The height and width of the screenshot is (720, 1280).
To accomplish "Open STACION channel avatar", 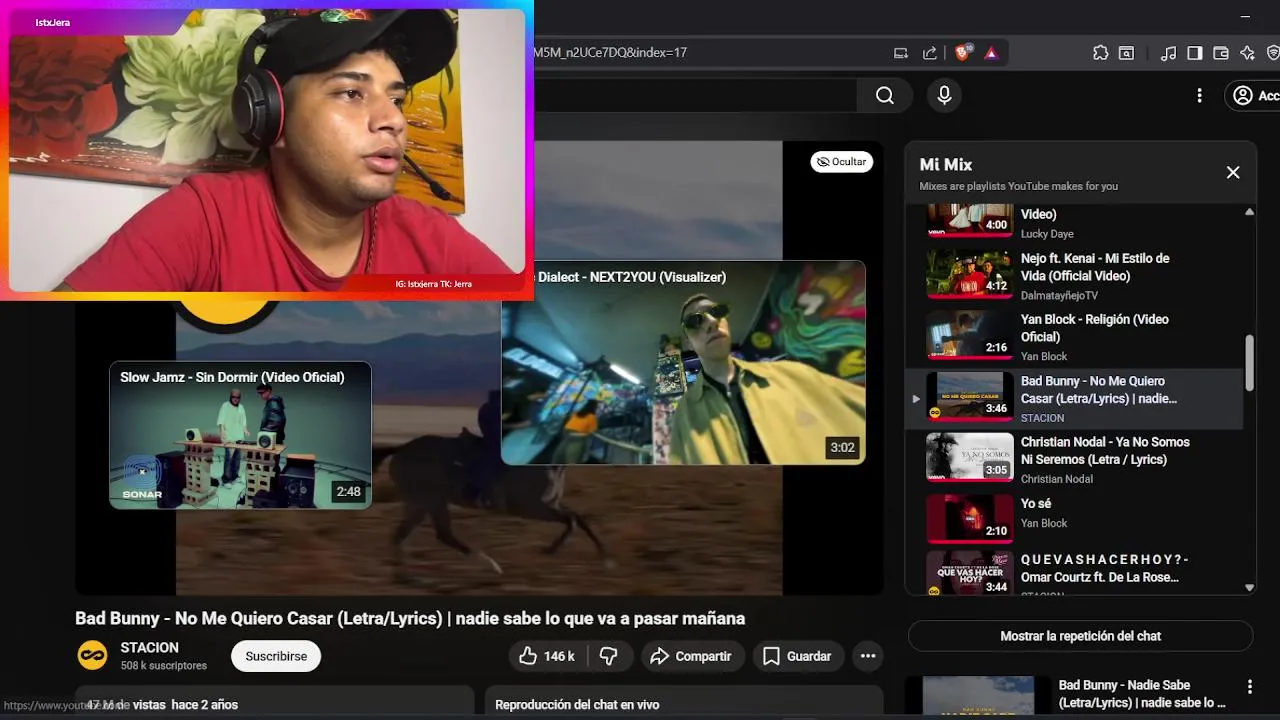I will (92, 655).
